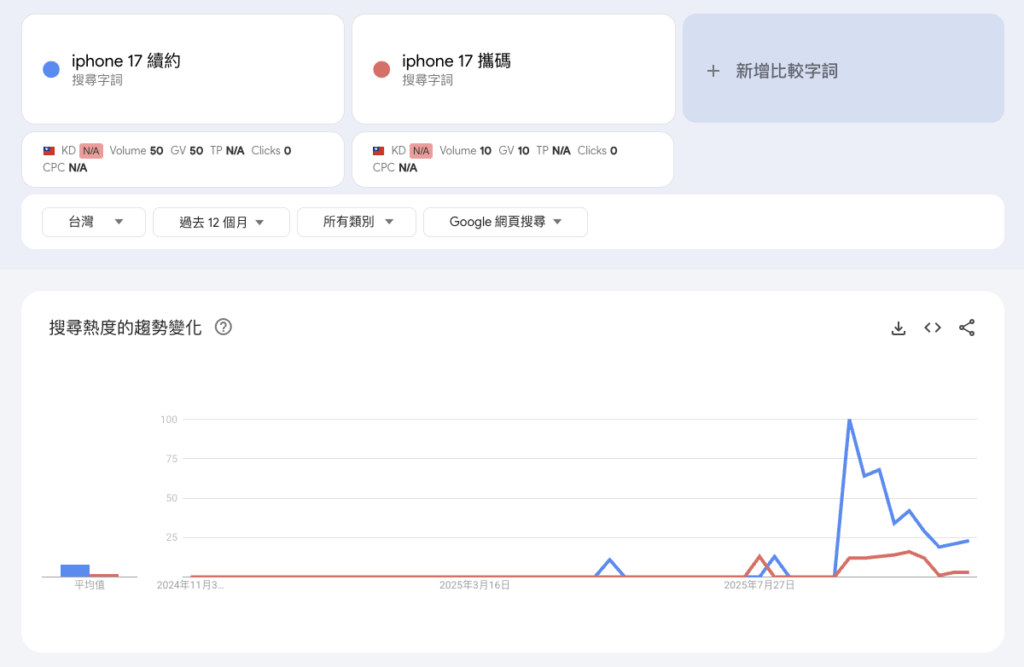Open the 過去 12 個月 time range dropdown
1024x667 pixels.
[x=221, y=222]
